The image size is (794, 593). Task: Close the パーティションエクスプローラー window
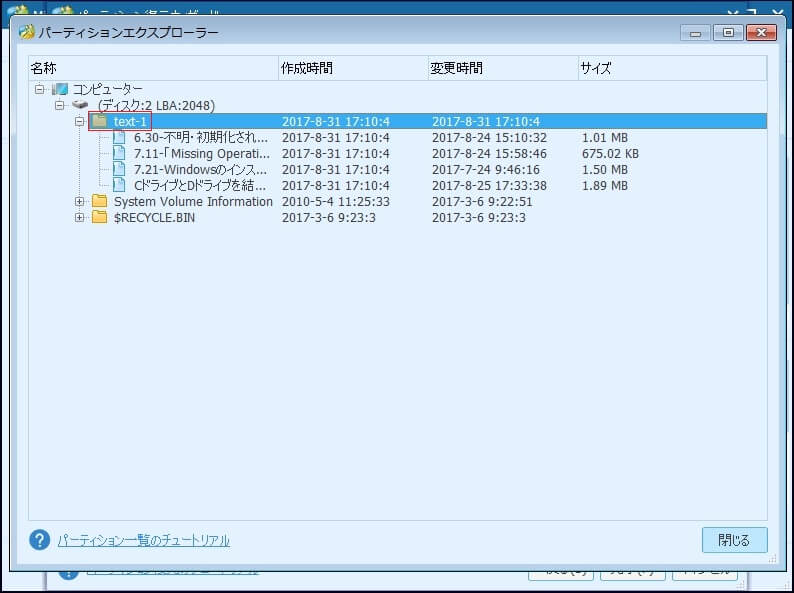[761, 33]
